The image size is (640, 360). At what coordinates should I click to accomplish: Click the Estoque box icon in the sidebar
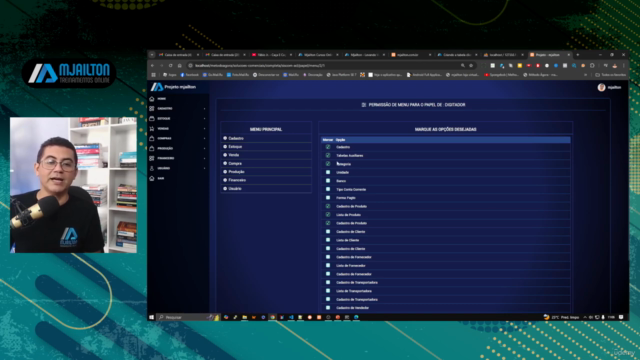click(x=152, y=118)
